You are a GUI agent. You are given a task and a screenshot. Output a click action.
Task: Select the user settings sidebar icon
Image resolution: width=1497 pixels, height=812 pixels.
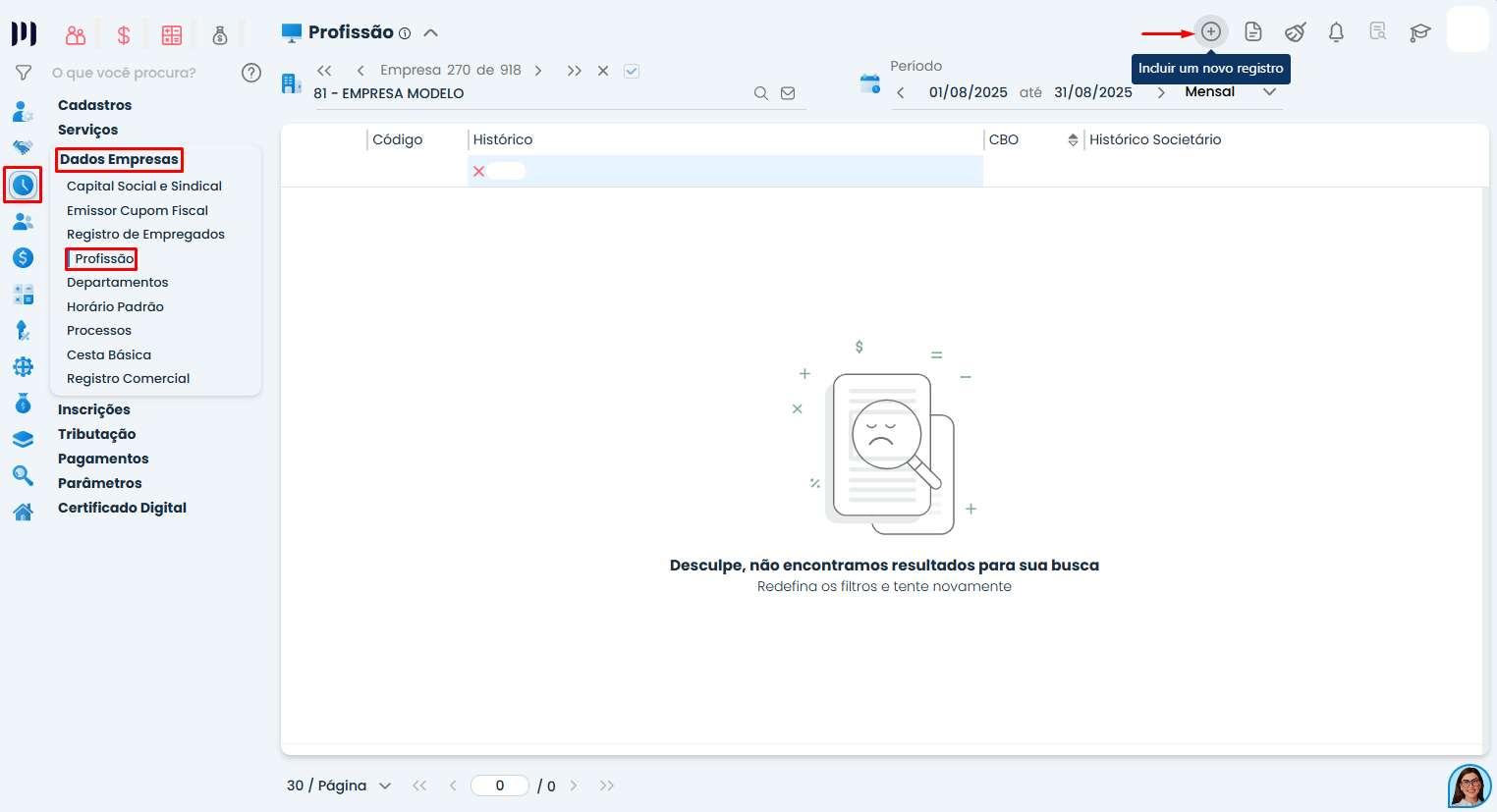click(x=23, y=112)
